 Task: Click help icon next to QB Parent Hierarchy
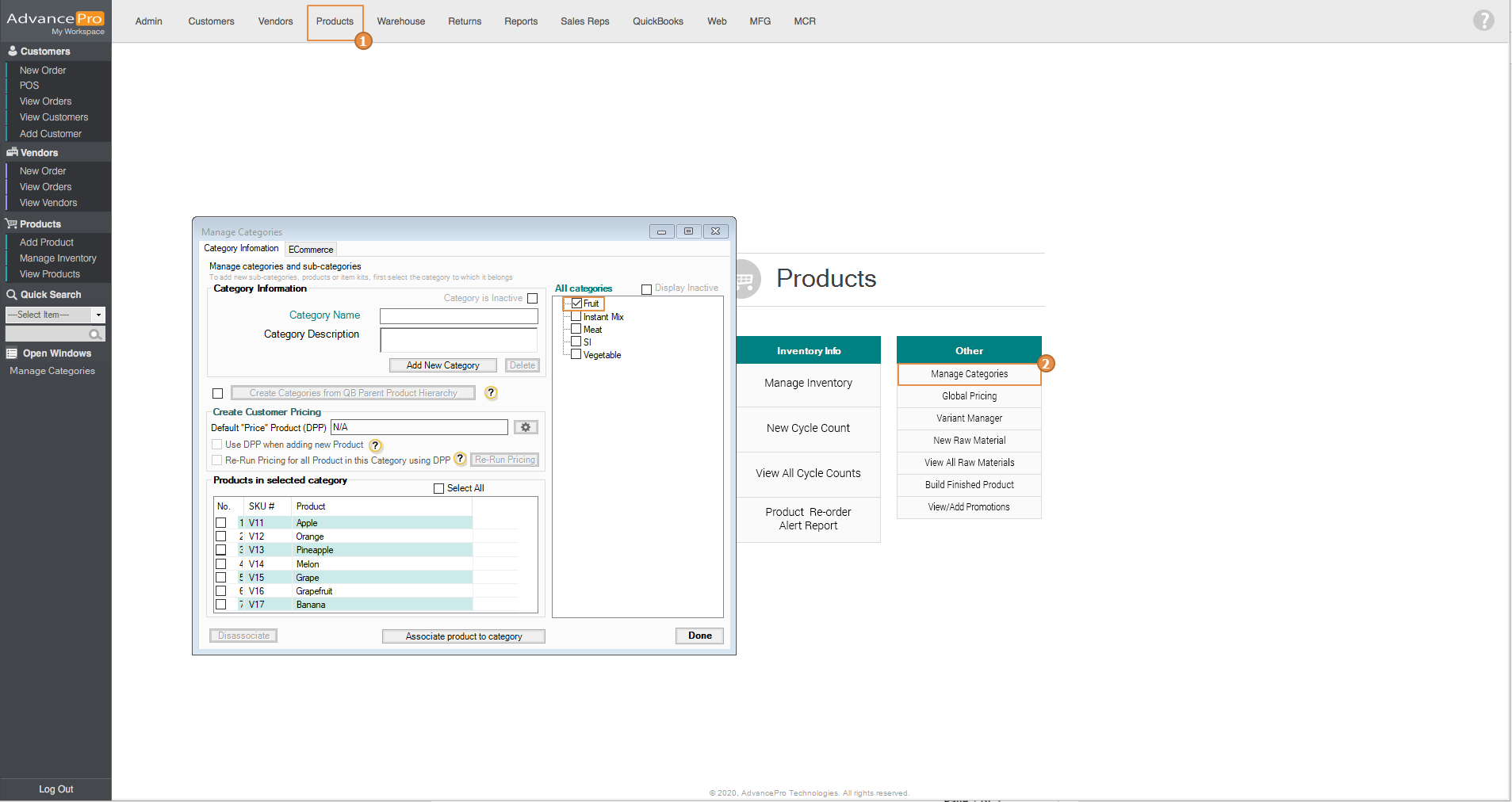coord(491,393)
